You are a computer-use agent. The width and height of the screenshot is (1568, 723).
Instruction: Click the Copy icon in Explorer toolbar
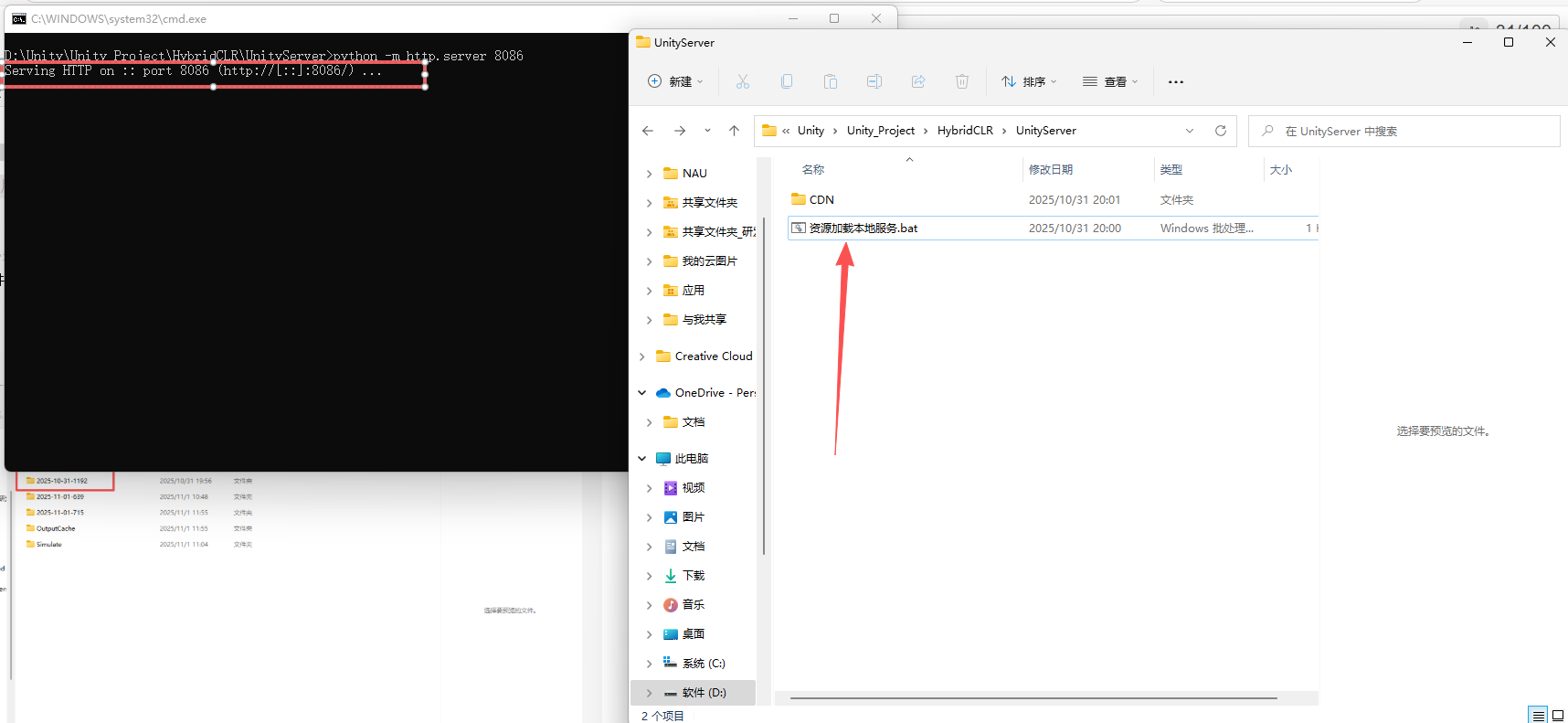pos(787,81)
